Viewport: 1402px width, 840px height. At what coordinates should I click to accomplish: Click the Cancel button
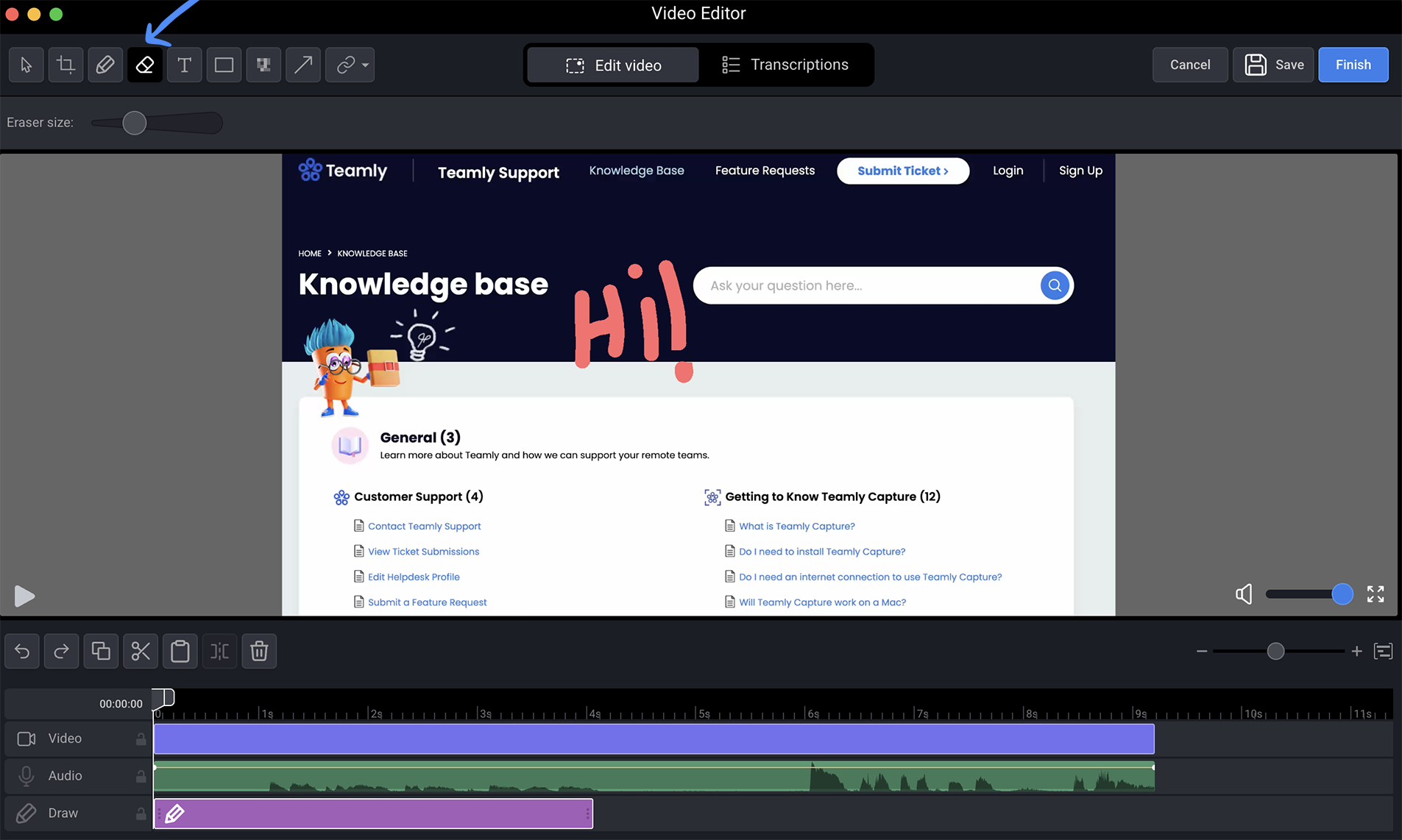click(x=1190, y=65)
